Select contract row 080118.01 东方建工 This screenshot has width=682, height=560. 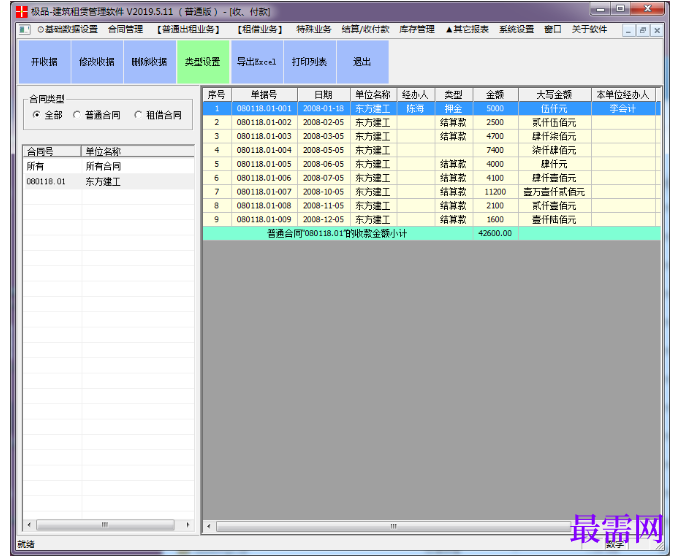[x=109, y=181]
